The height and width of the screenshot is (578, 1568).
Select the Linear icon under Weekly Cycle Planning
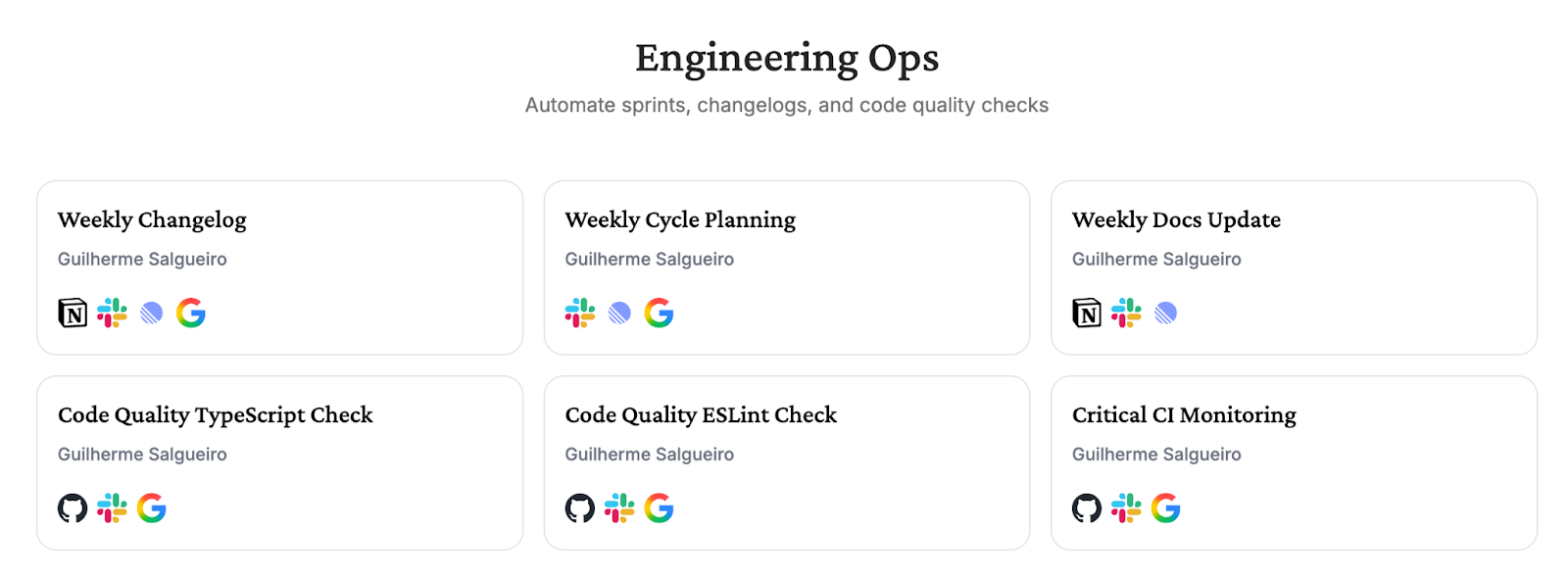pos(619,313)
